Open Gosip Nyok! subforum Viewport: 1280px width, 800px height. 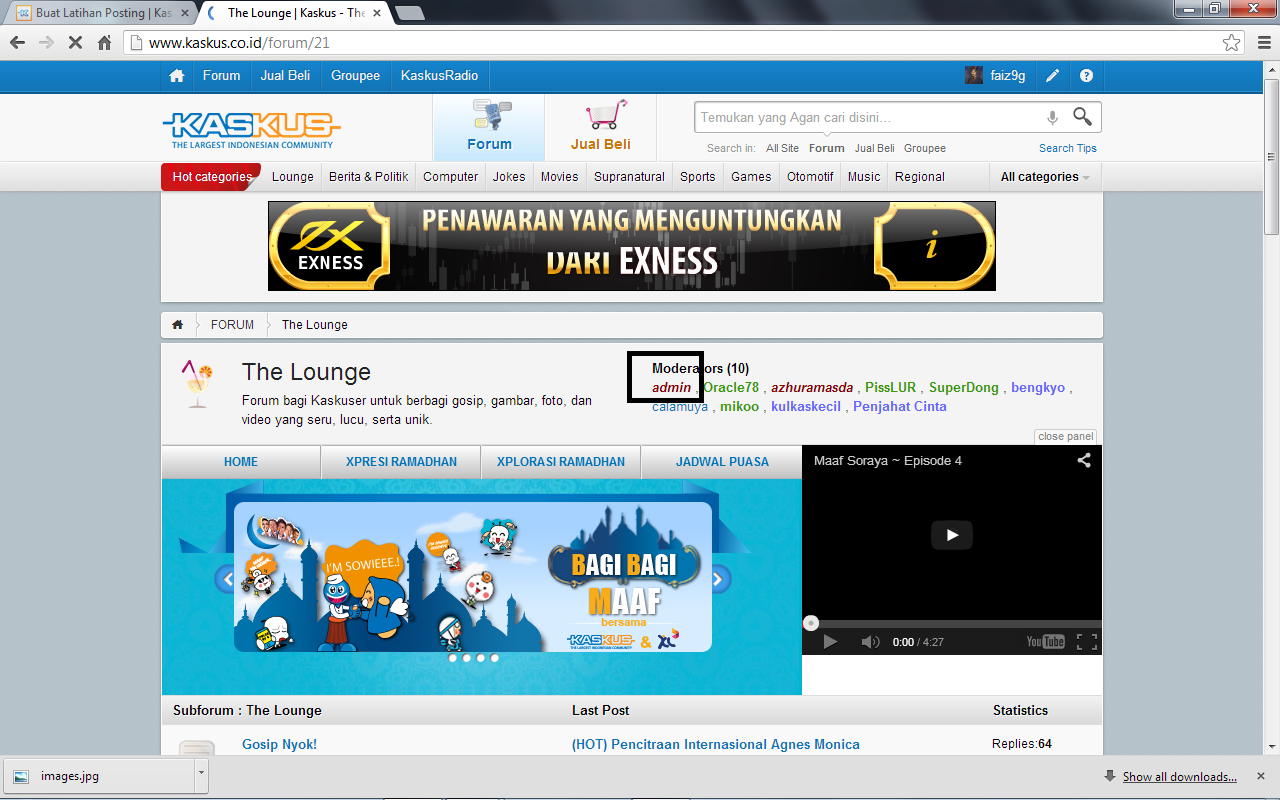pos(279,745)
